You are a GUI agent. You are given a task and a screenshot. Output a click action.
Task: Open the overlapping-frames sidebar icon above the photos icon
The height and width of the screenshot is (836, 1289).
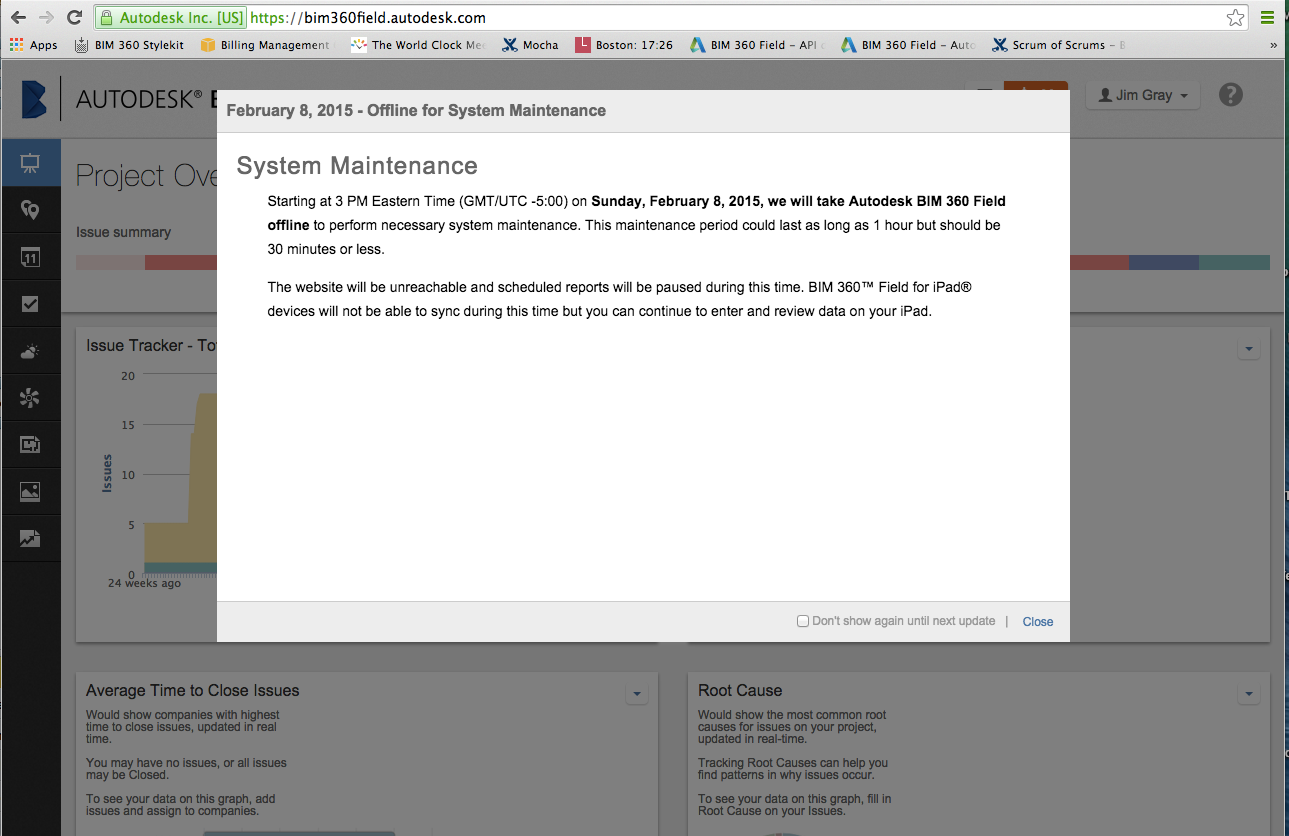coord(30,445)
